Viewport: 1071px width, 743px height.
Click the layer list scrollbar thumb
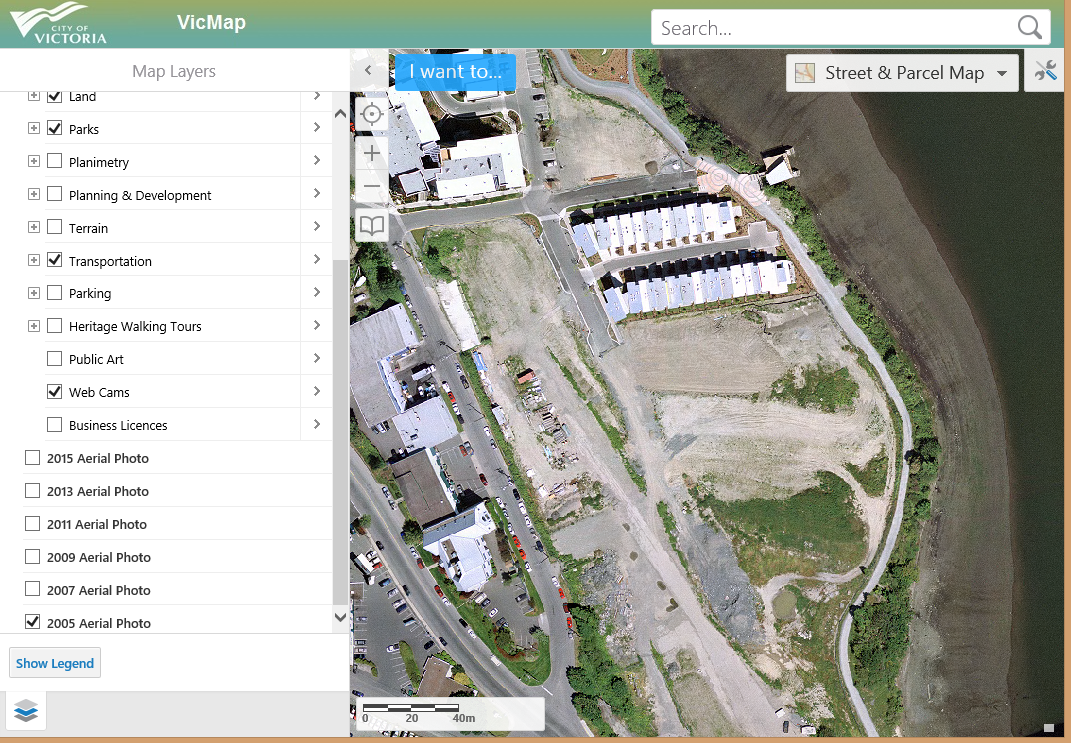(x=340, y=432)
